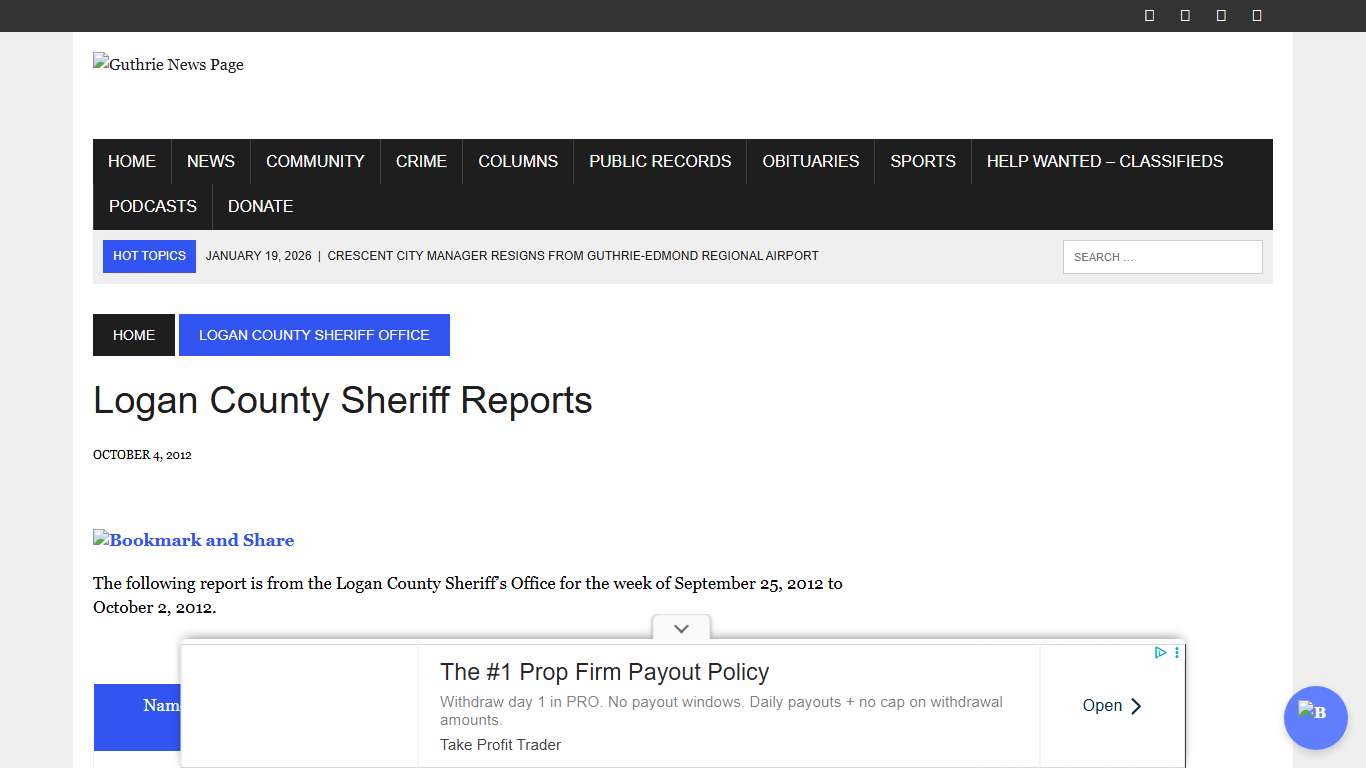The width and height of the screenshot is (1366, 768).
Task: Click the AdChoices triangle icon on the ad
Action: (1159, 652)
